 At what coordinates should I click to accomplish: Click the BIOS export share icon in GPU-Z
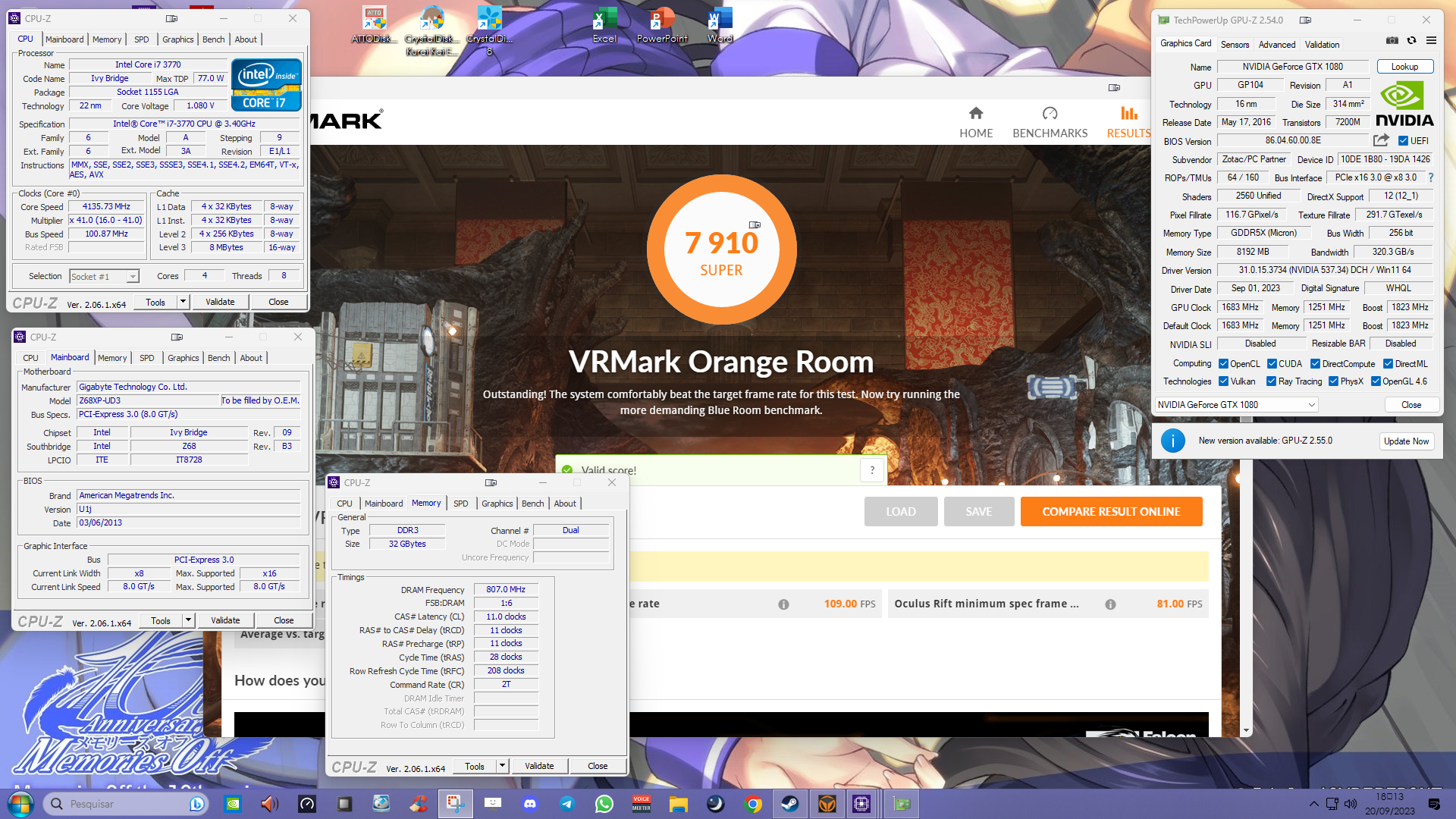click(x=1381, y=140)
